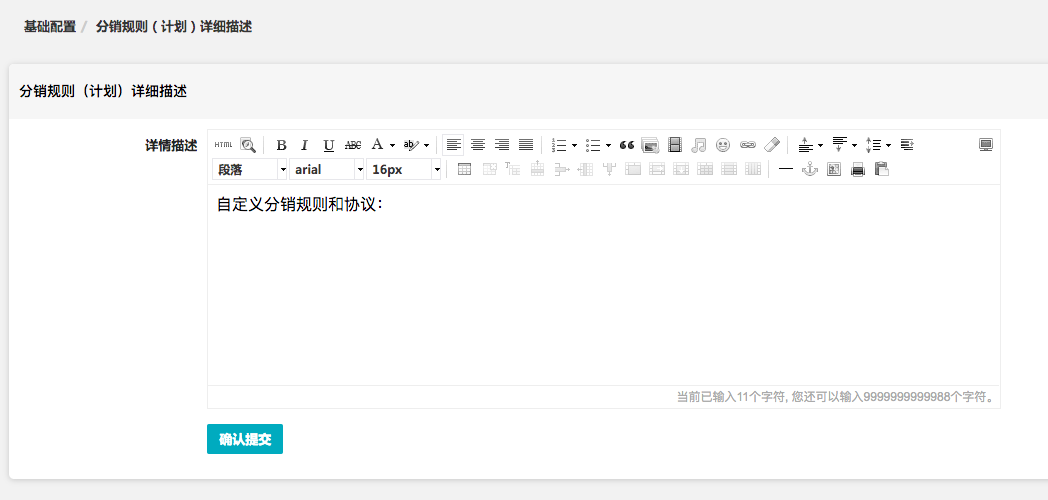The height and width of the screenshot is (500, 1048).
Task: Insert an anchor
Action: 809,169
